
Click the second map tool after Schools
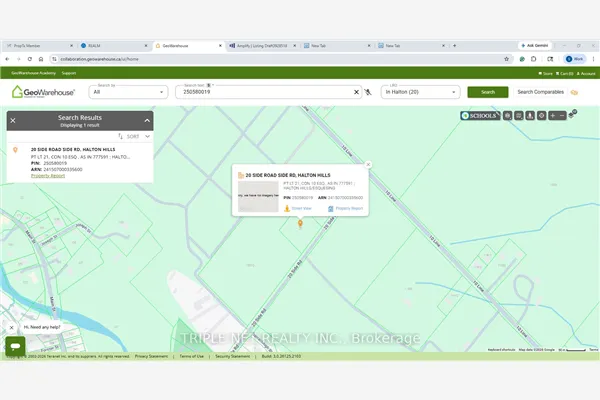click(x=518, y=116)
